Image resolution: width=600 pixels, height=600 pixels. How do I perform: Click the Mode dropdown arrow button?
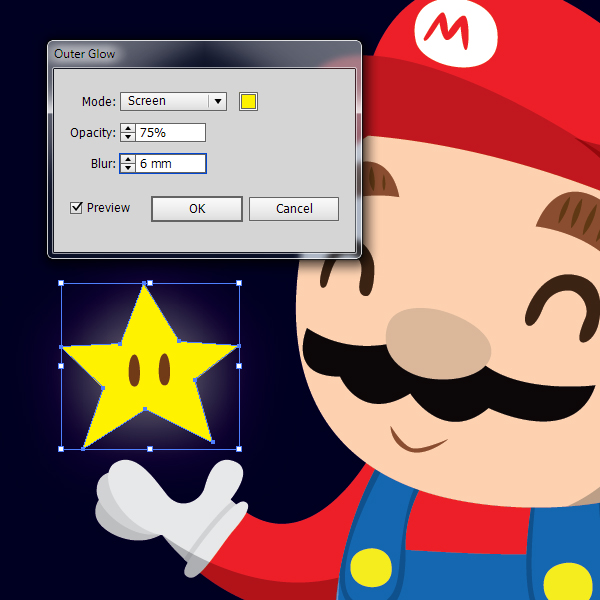217,101
